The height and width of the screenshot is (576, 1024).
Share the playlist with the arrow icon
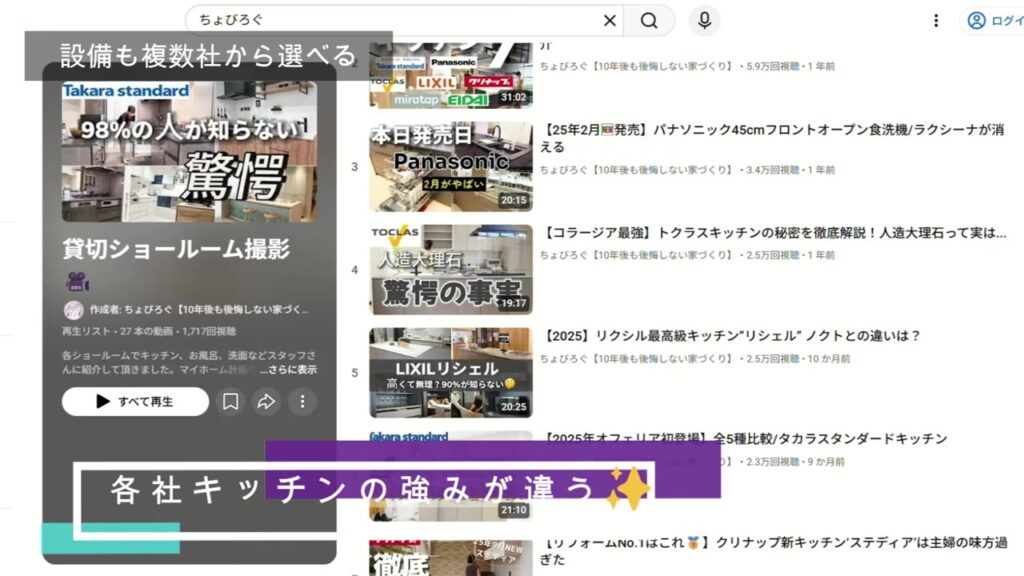click(266, 402)
